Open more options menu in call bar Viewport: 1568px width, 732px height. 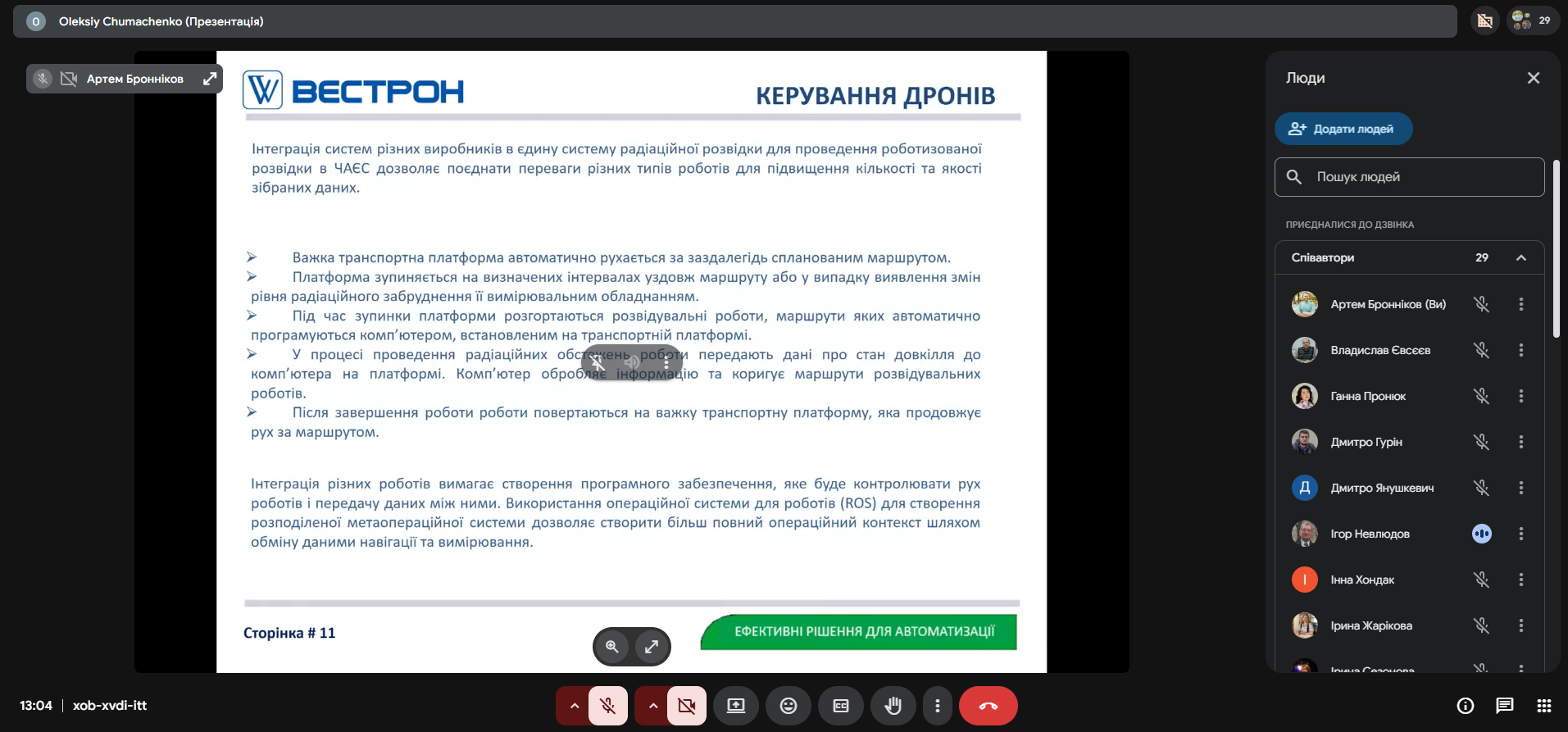pos(937,706)
